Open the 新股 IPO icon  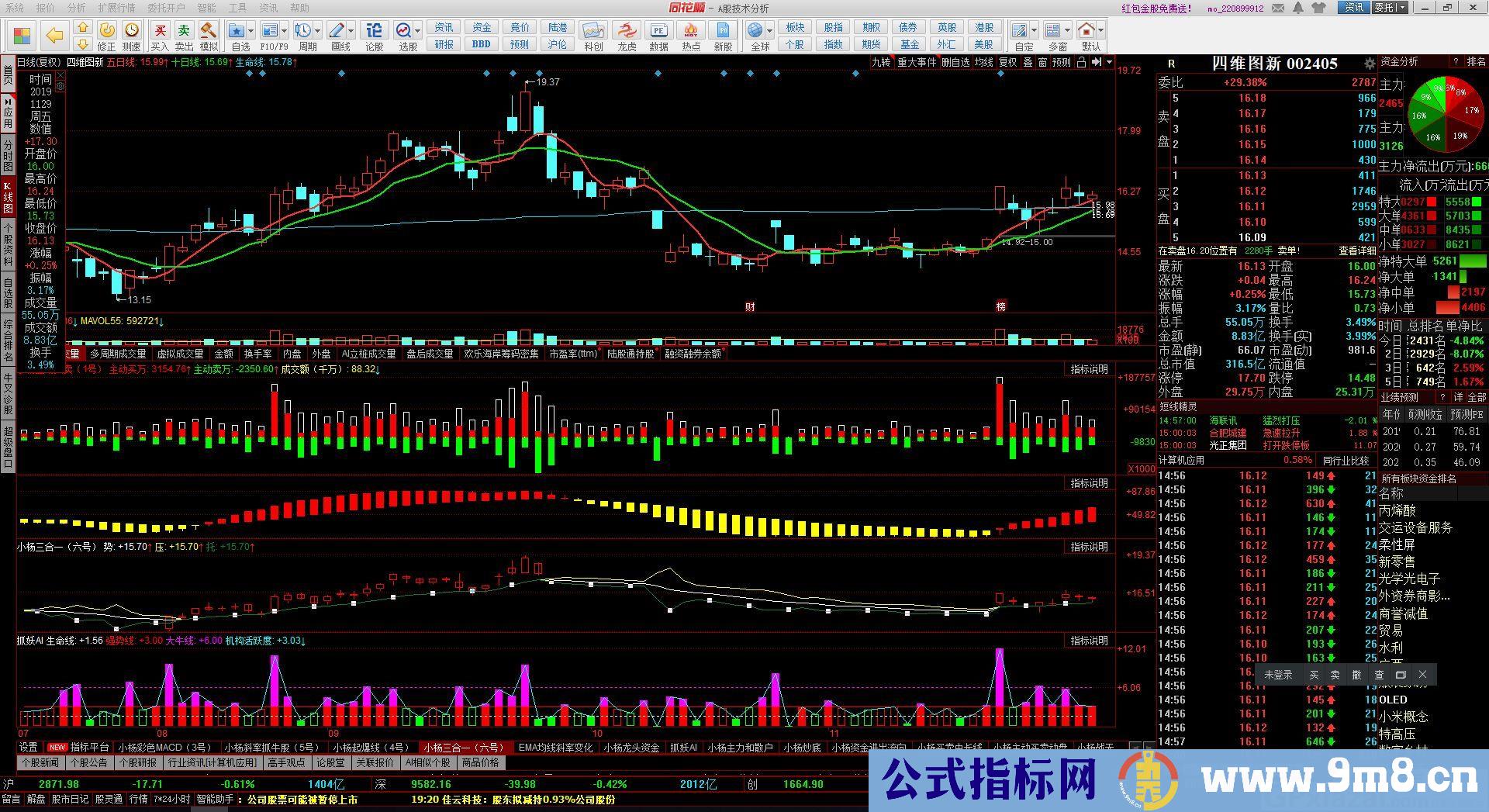point(723,30)
